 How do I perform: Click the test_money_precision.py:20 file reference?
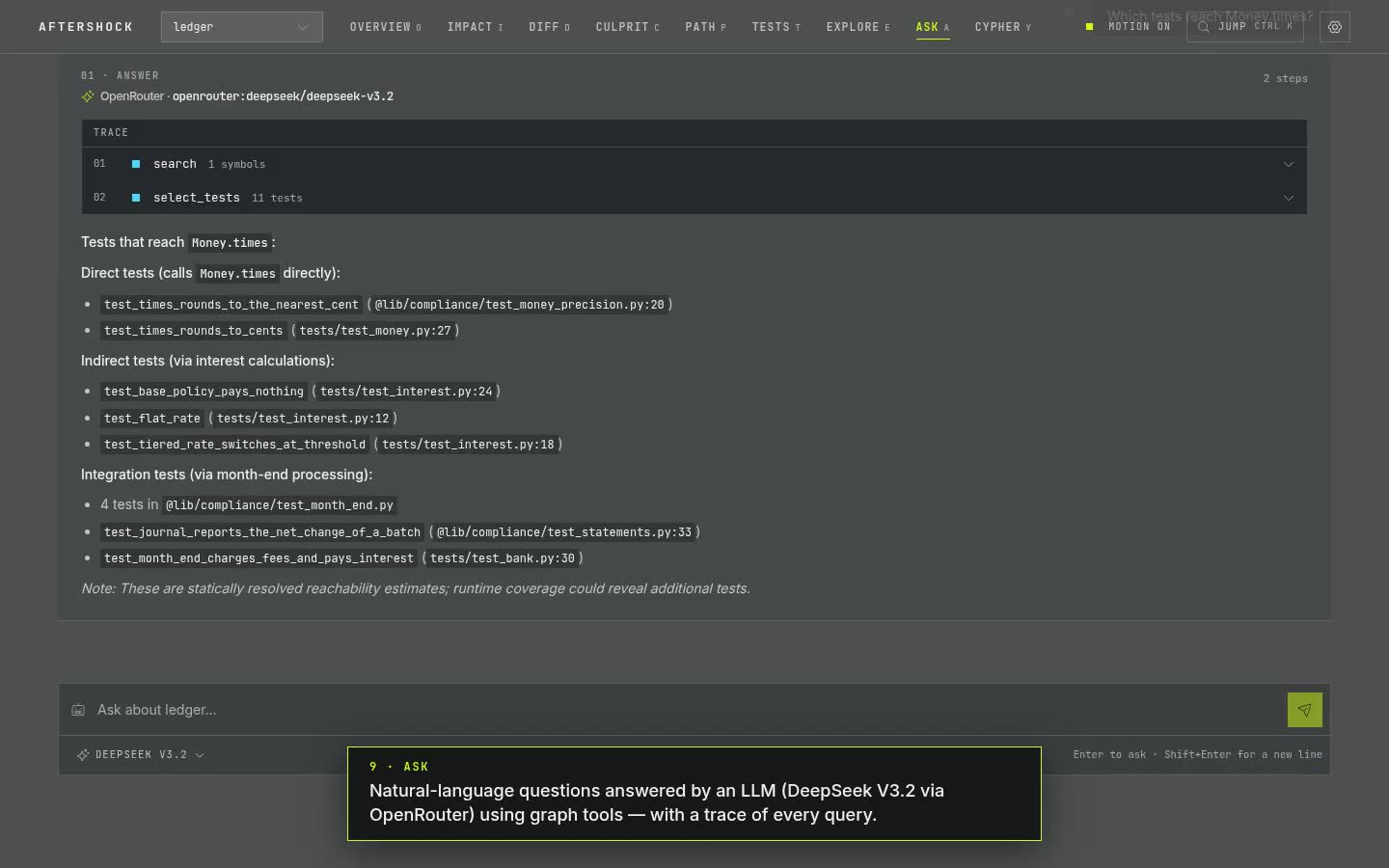(520, 305)
